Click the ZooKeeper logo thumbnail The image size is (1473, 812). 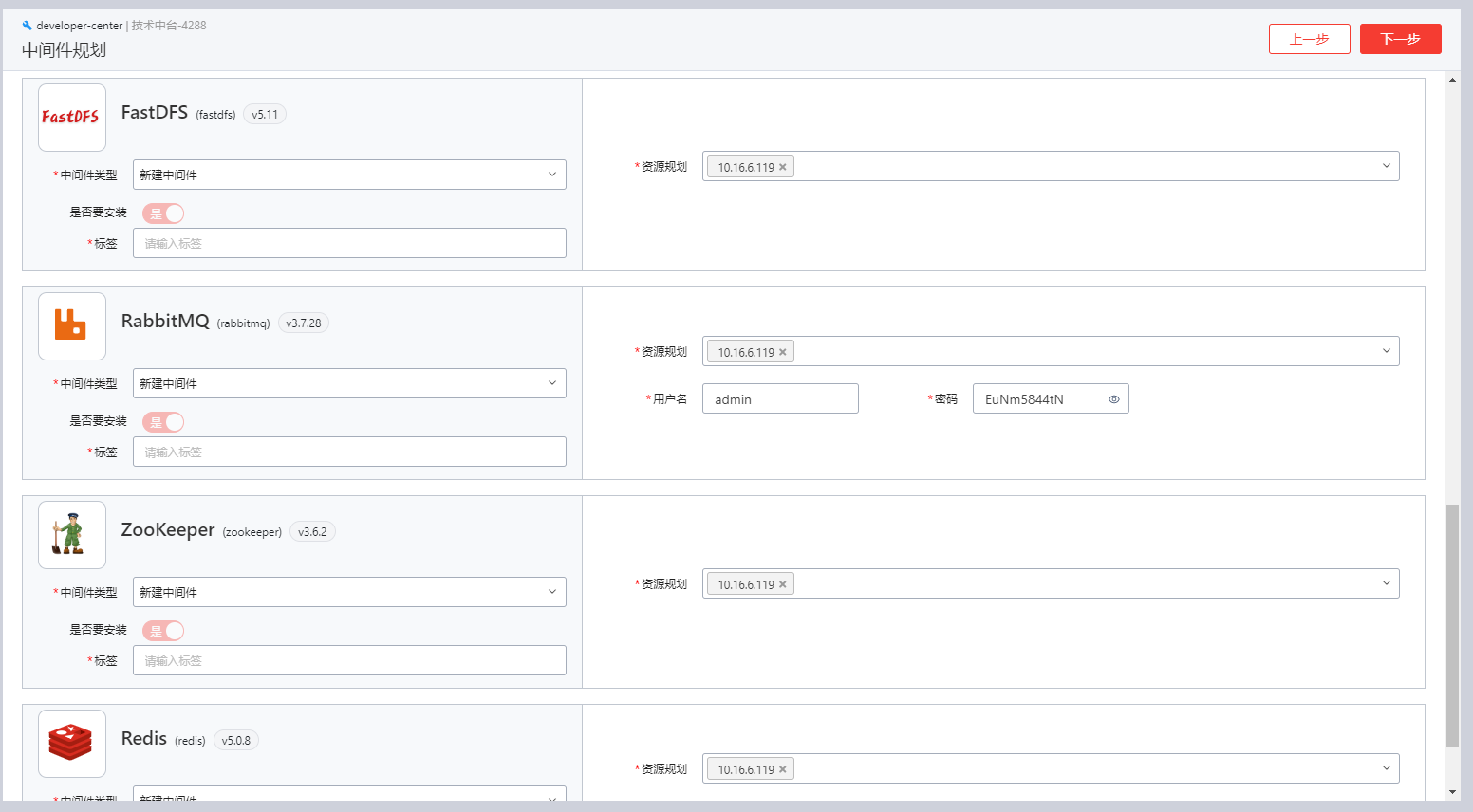pos(72,535)
